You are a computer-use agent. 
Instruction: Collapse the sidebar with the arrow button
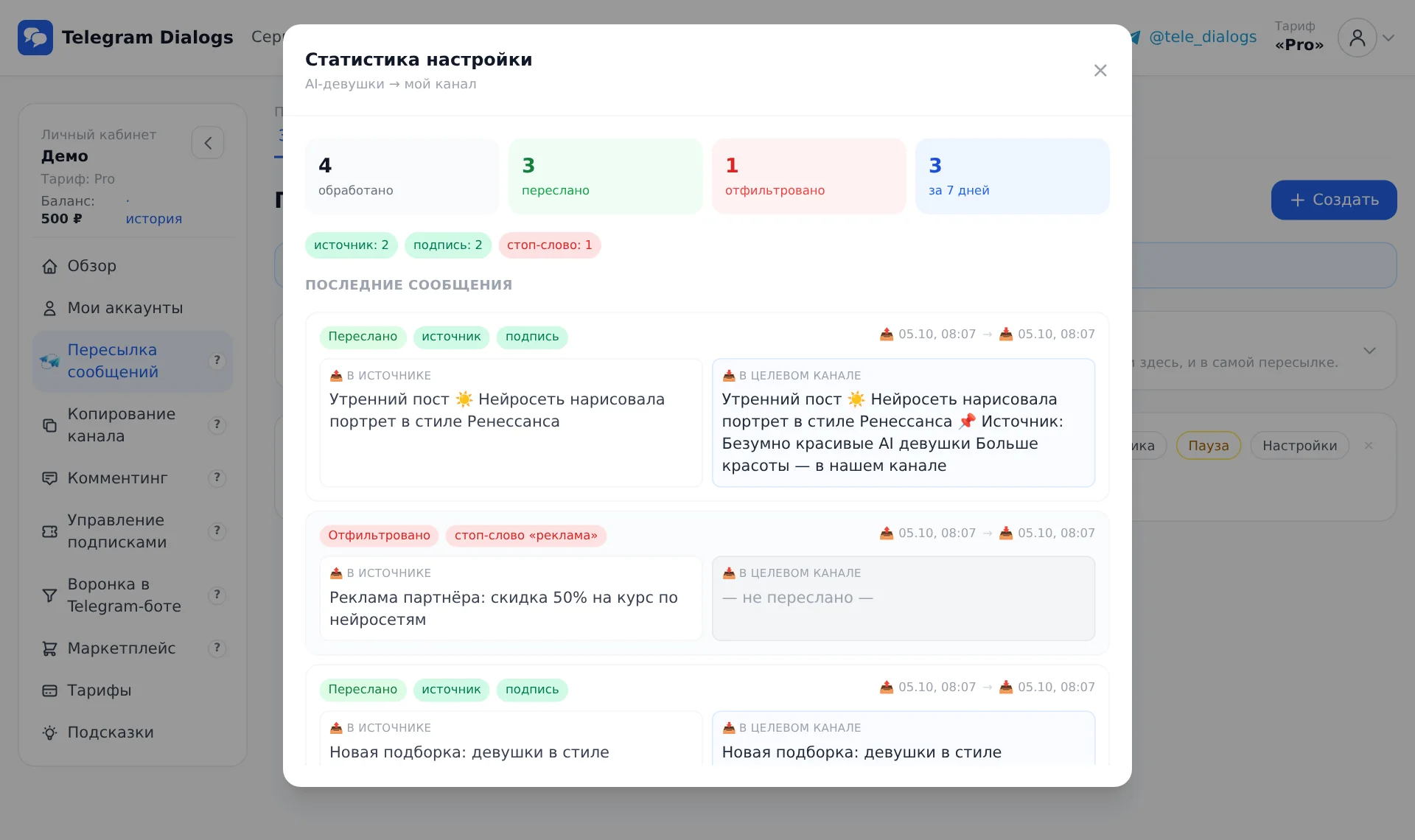208,143
